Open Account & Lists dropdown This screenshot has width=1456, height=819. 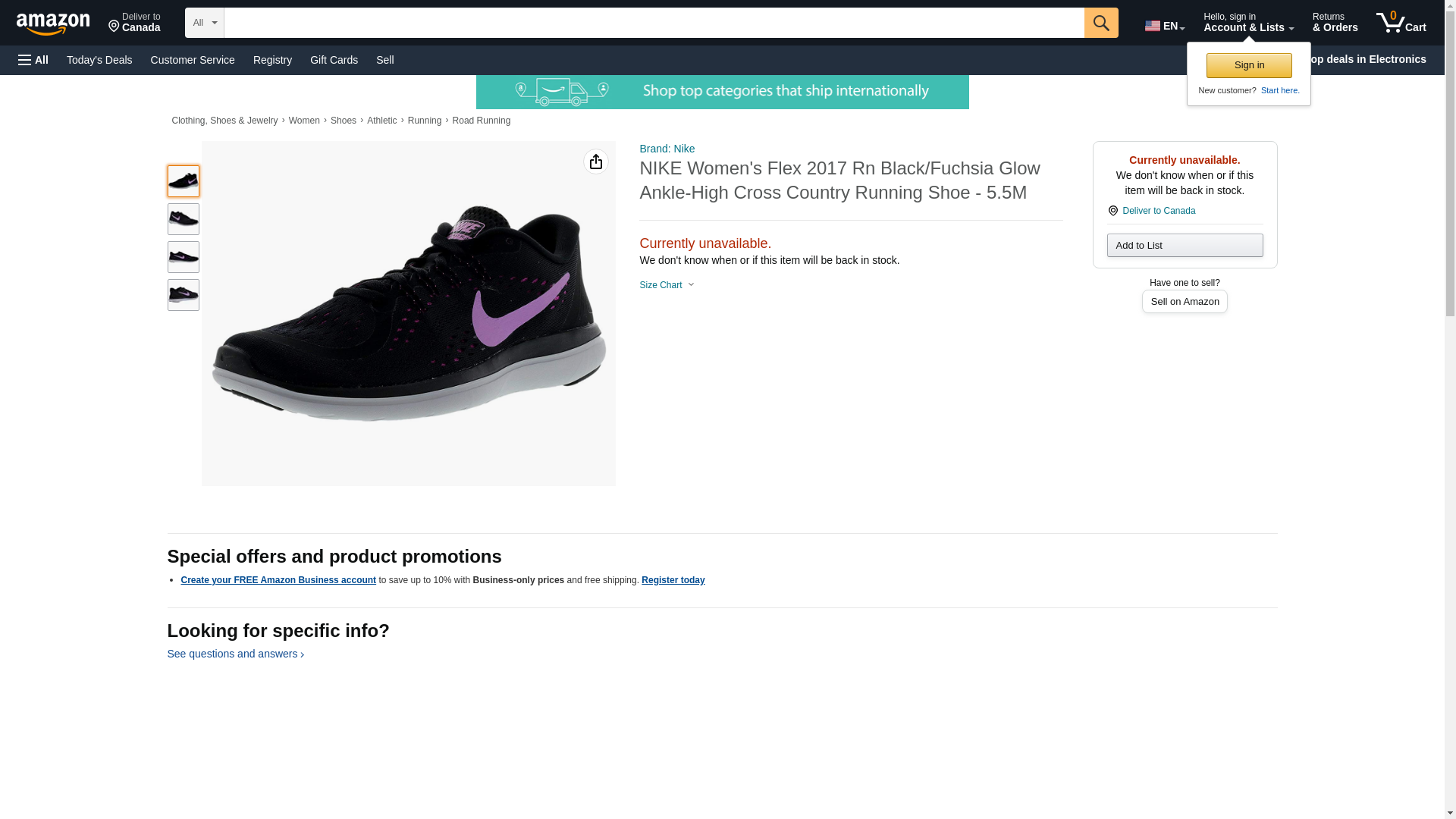pyautogui.click(x=1247, y=23)
